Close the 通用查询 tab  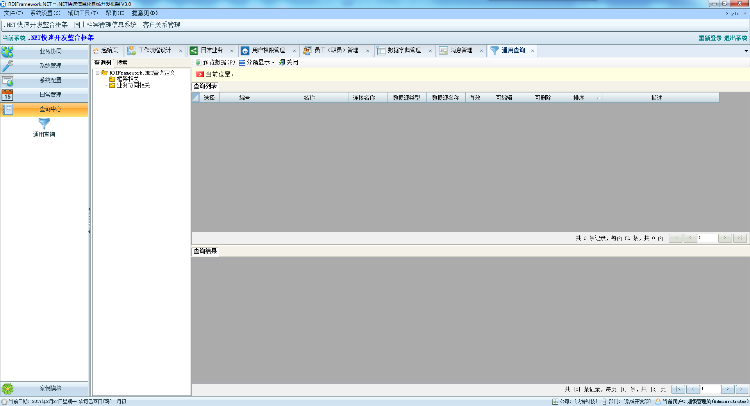(532, 51)
